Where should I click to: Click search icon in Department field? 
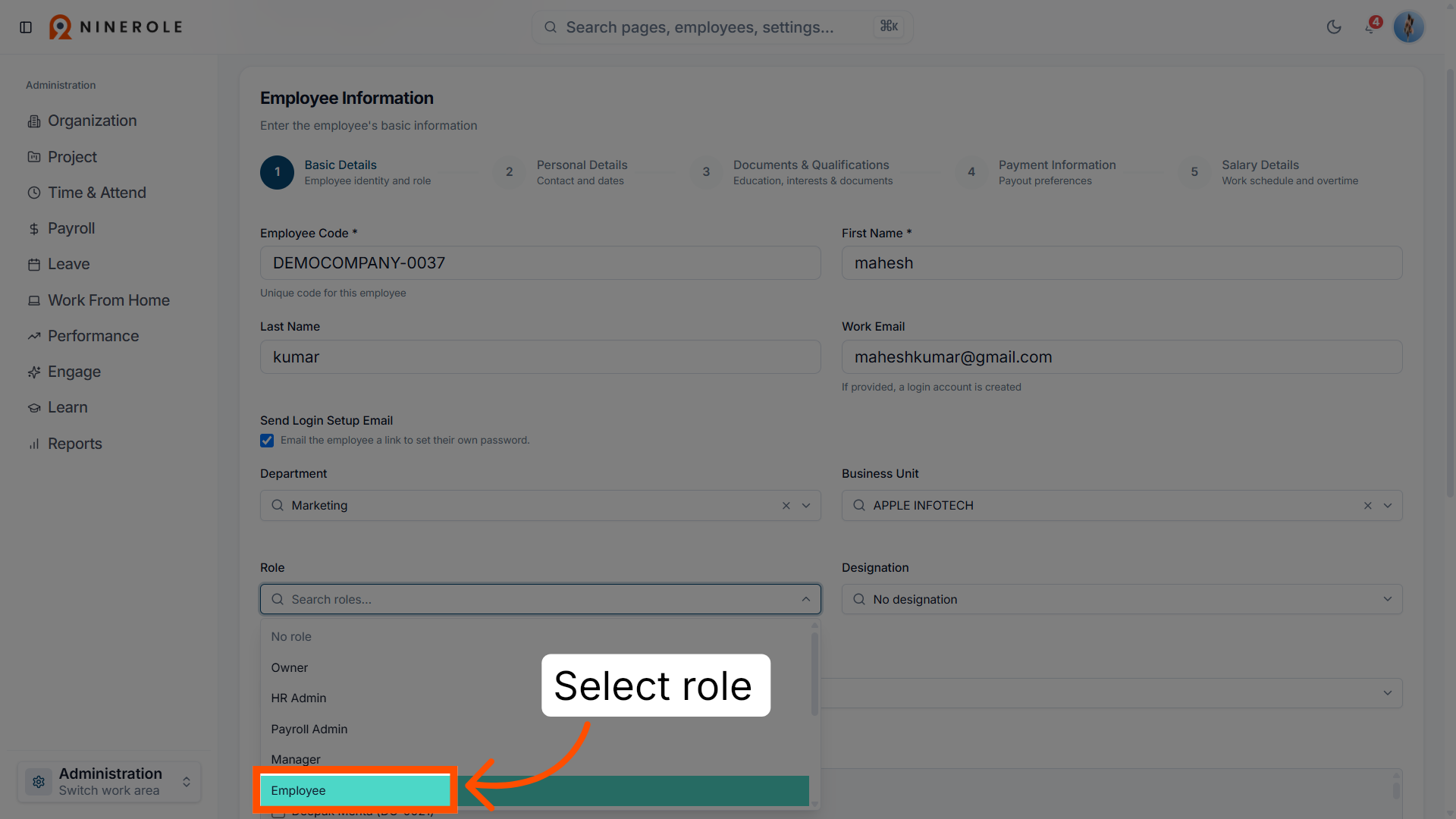coord(278,506)
